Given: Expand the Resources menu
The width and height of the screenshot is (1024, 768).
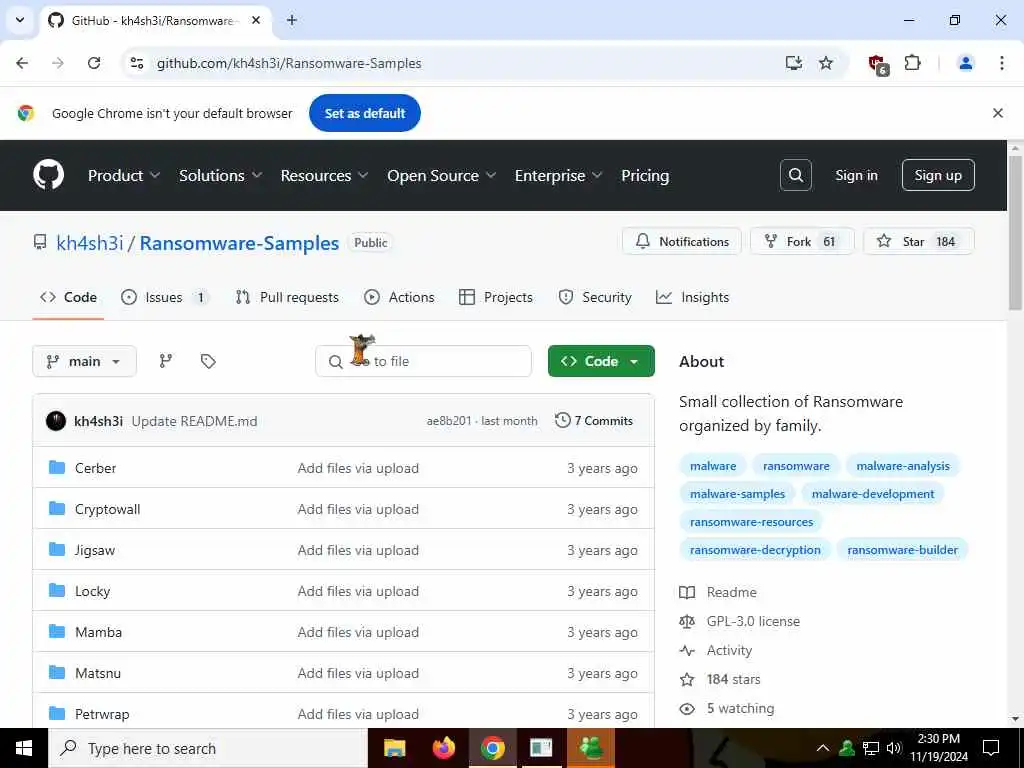Looking at the screenshot, I should (x=324, y=175).
